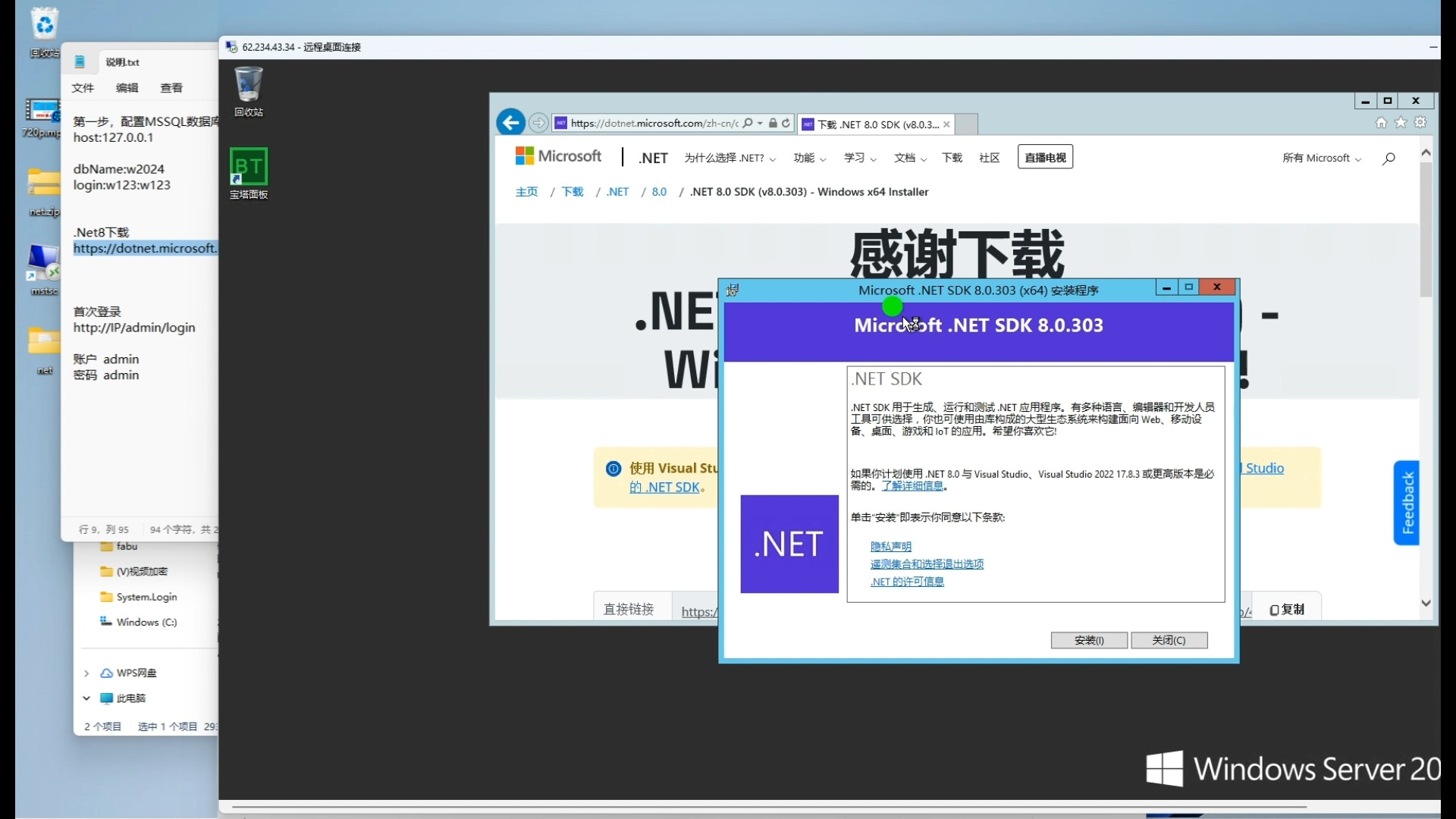Viewport: 1456px width, 819px height.
Task: Click the 的 .NET SDK link in notice
Action: point(664,488)
